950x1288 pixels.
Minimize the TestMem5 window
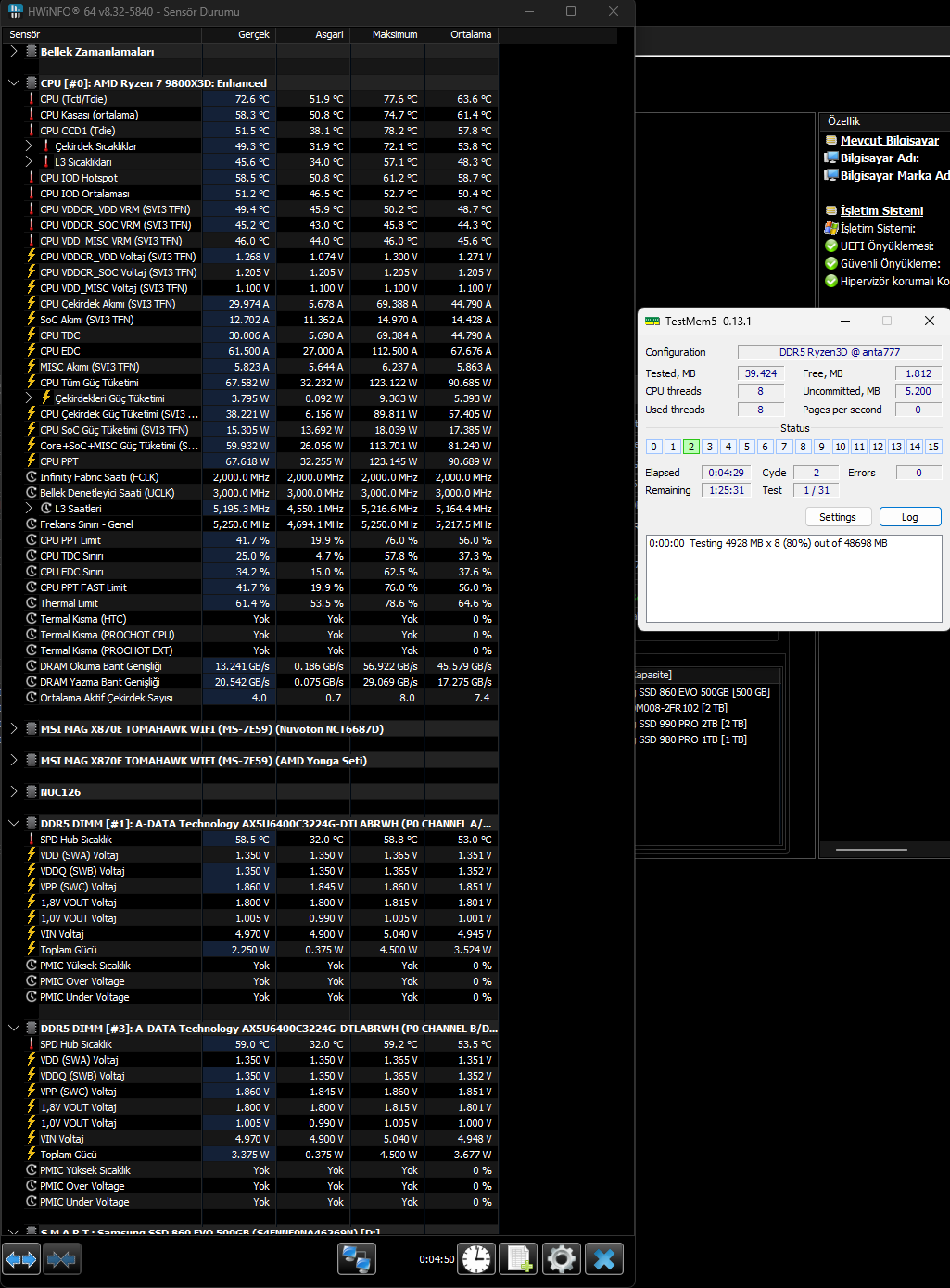click(845, 321)
